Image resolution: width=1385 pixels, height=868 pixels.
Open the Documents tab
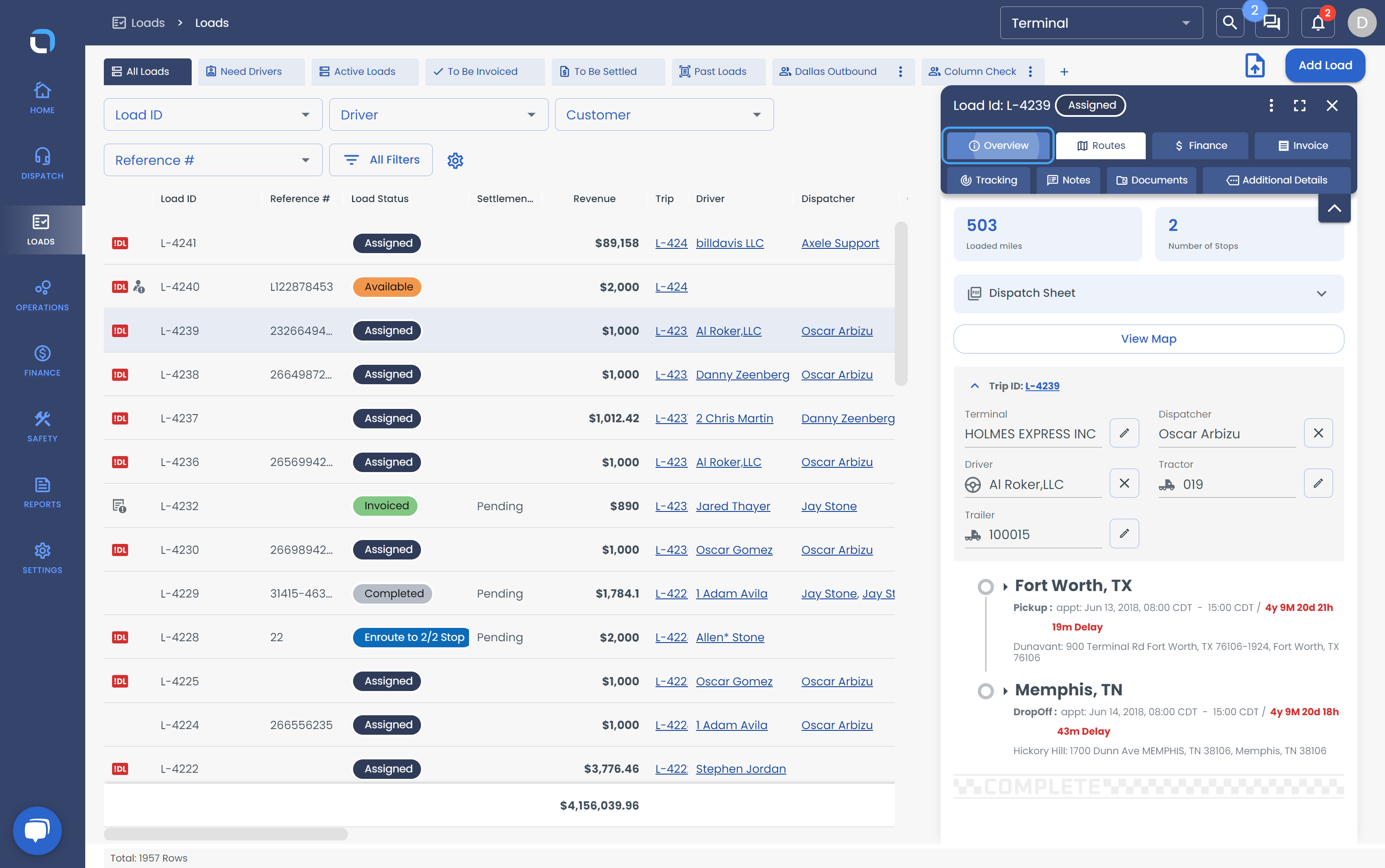pyautogui.click(x=1151, y=180)
